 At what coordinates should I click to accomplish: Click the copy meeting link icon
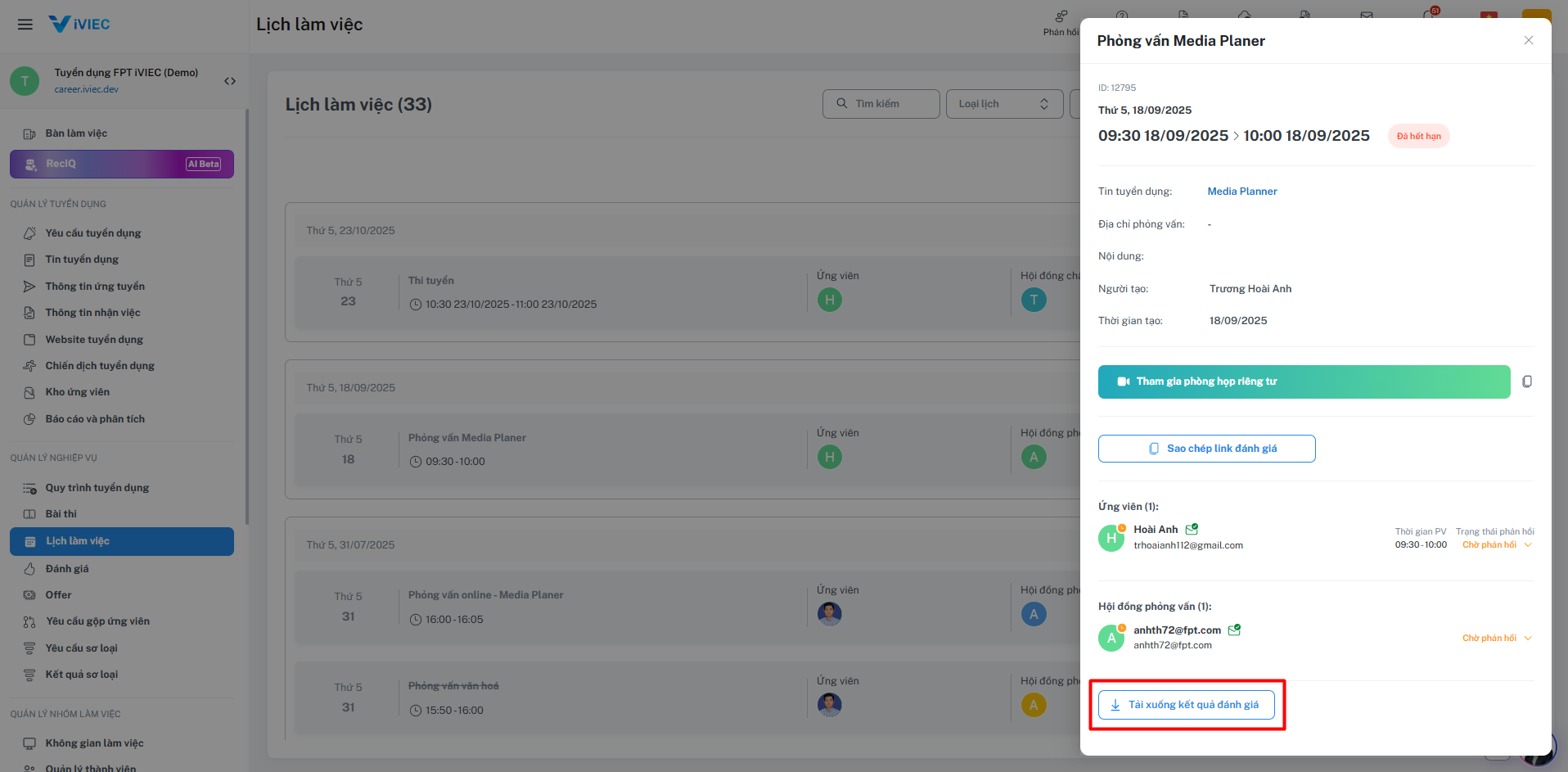pos(1527,381)
